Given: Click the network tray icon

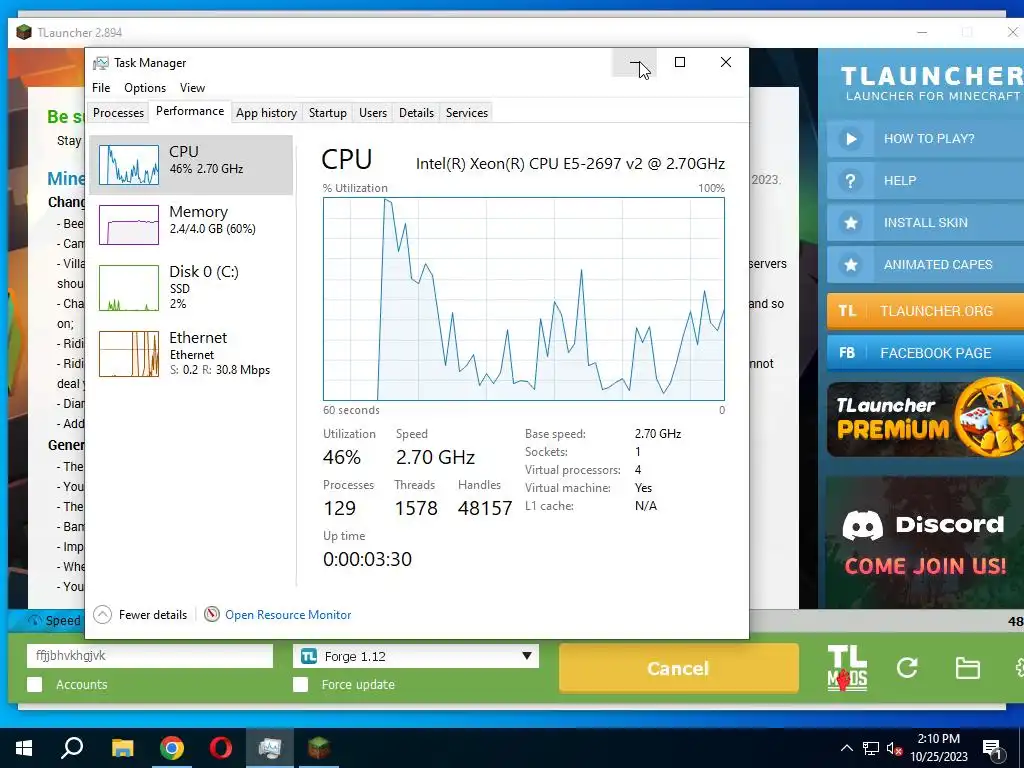Looking at the screenshot, I should point(871,748).
